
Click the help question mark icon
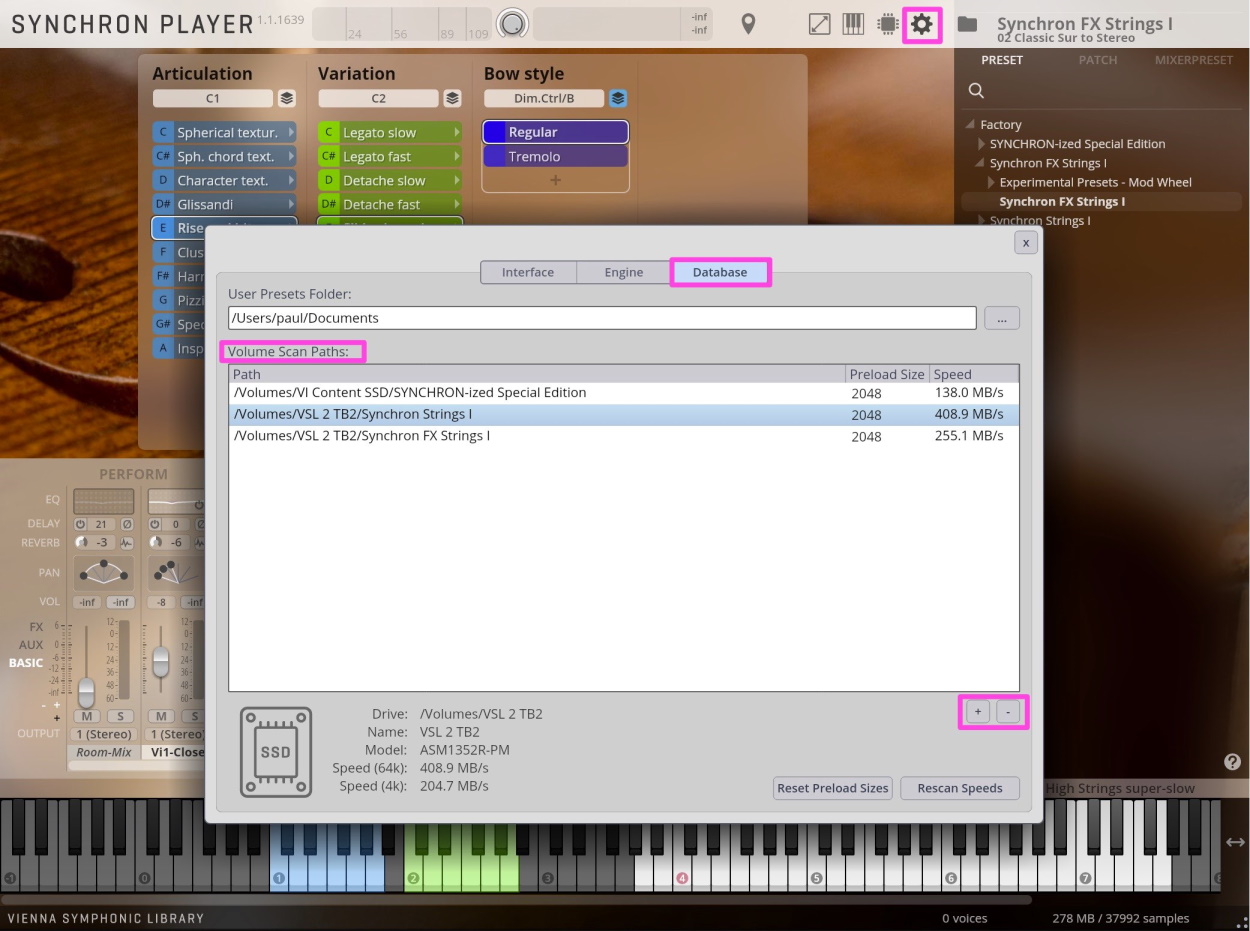(1232, 762)
